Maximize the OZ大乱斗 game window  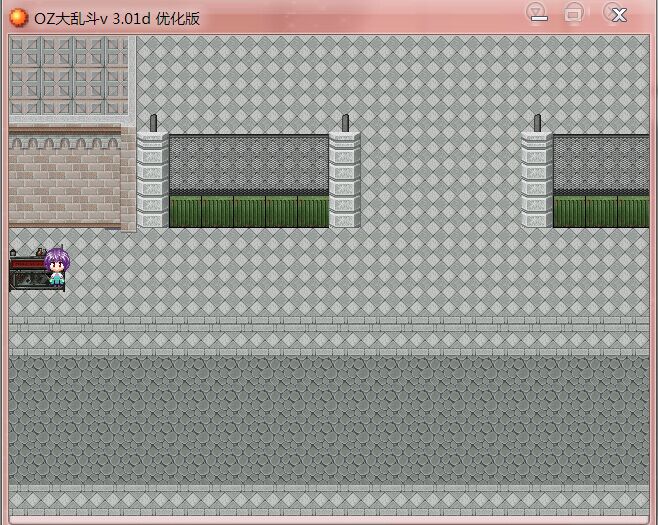point(574,12)
